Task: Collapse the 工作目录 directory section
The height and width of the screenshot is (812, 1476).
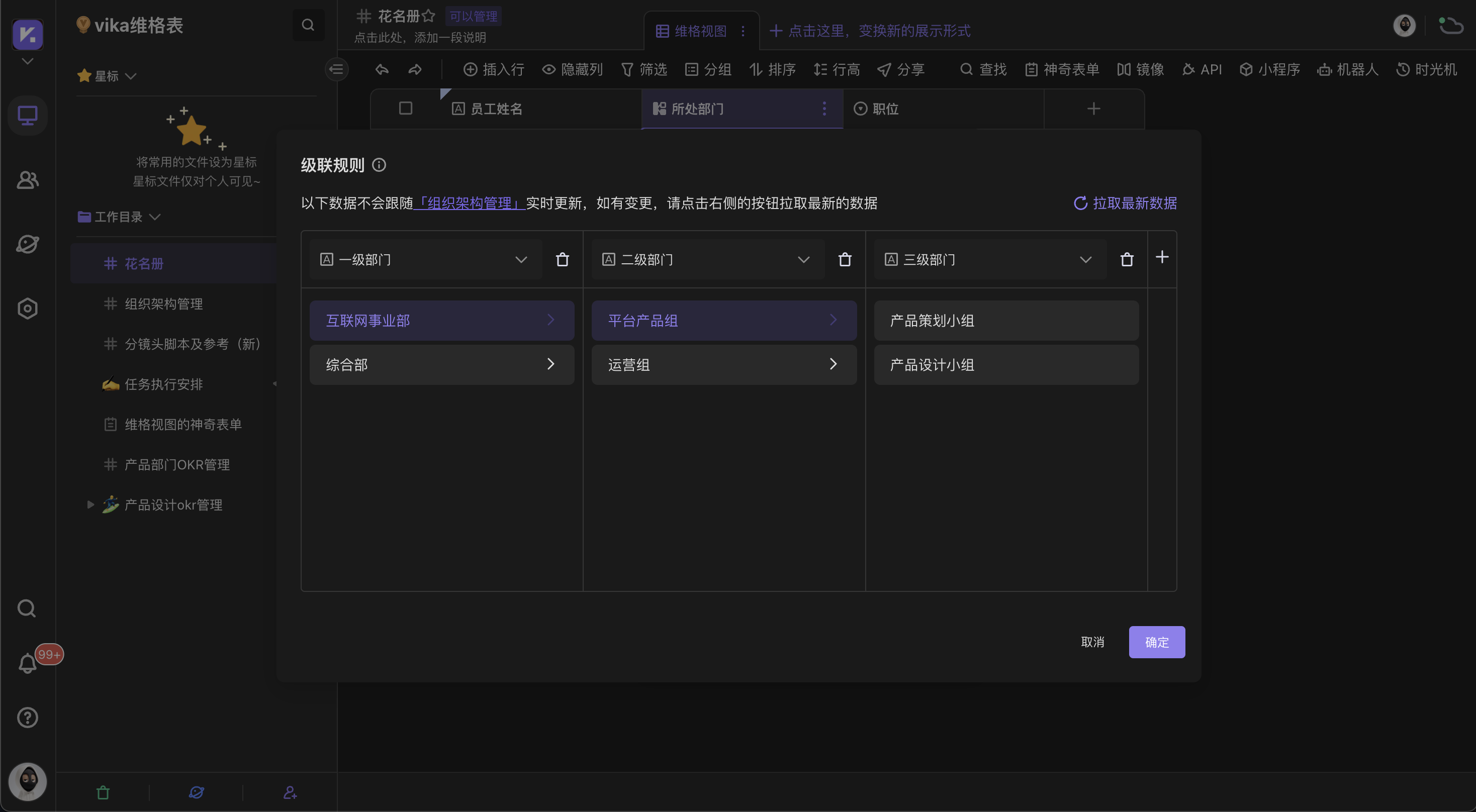Action: tap(155, 217)
